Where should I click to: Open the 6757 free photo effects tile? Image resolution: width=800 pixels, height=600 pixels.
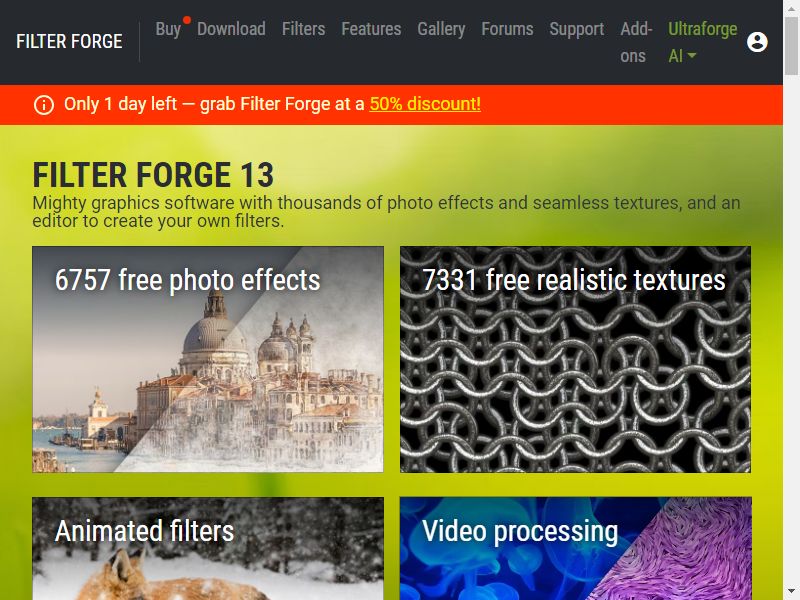208,359
